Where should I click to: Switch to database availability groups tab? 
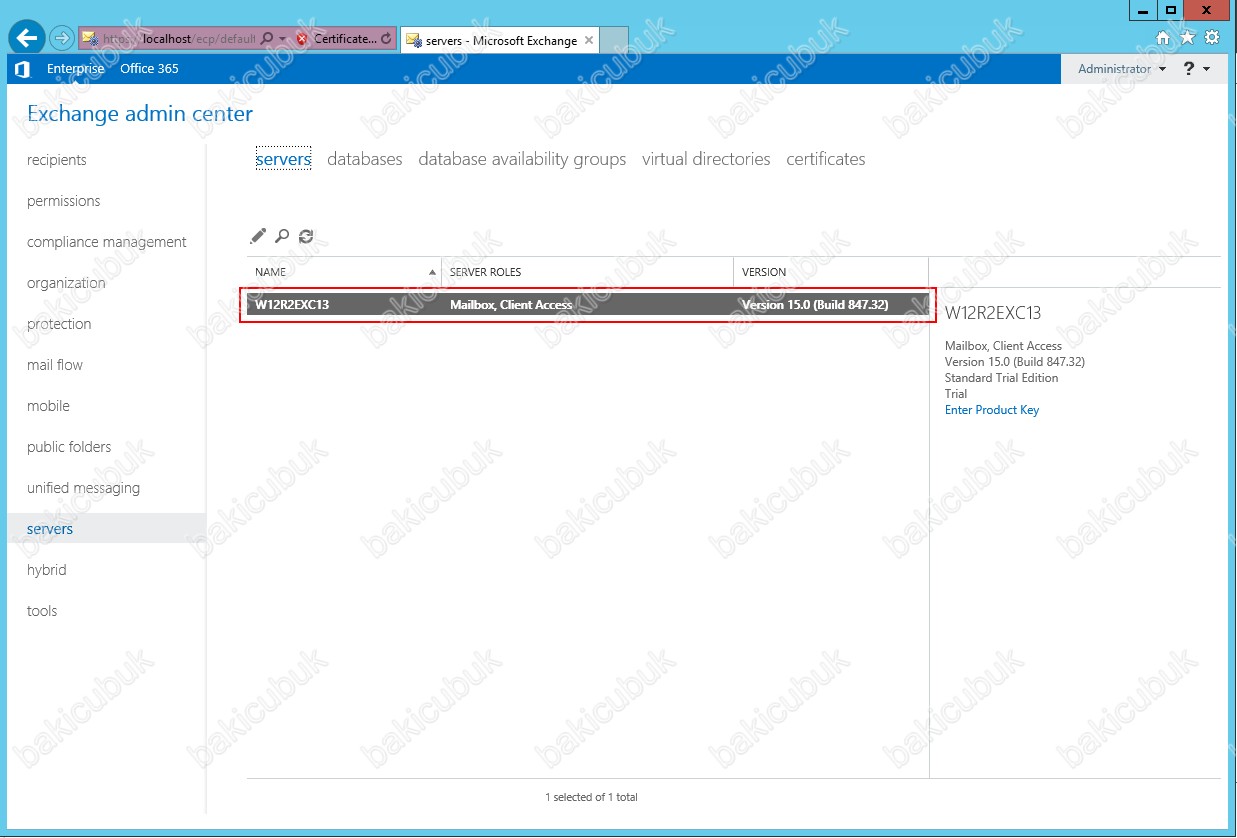point(522,159)
